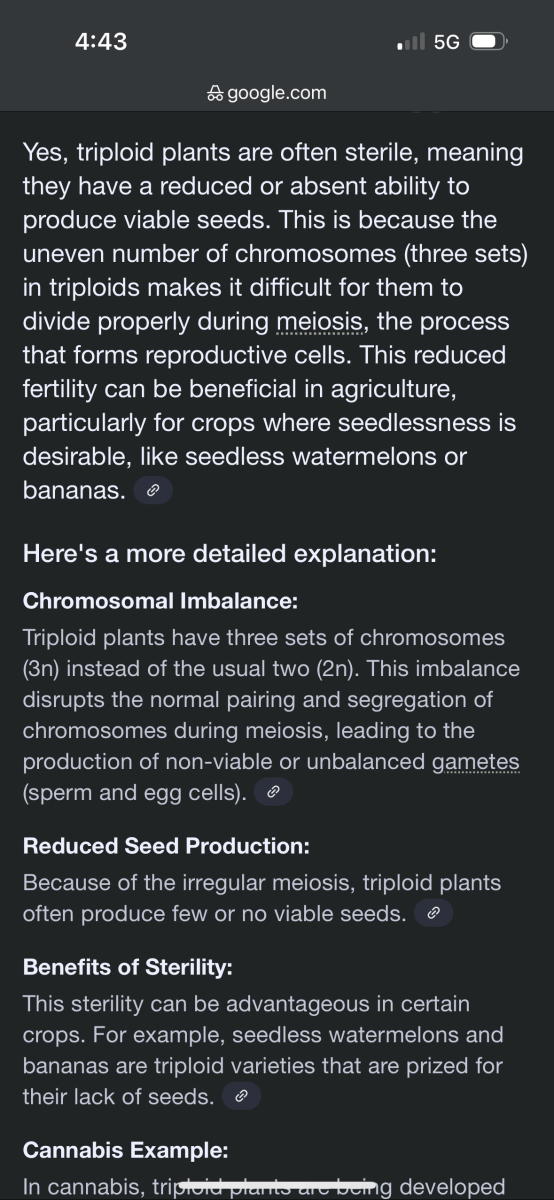Tap the "Reduced Seed Production:" heading
Screen dimensions: 554x1200
click(x=166, y=846)
